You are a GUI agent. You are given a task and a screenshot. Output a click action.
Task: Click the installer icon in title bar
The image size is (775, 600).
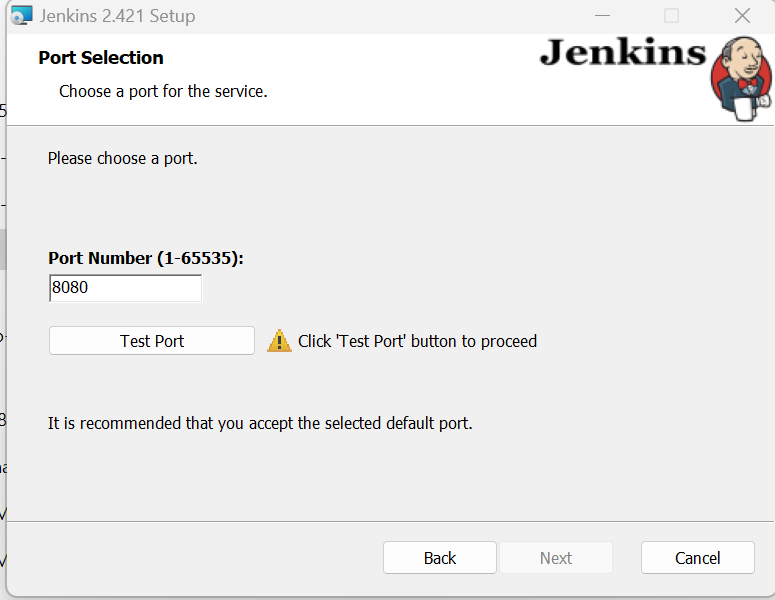pos(21,16)
